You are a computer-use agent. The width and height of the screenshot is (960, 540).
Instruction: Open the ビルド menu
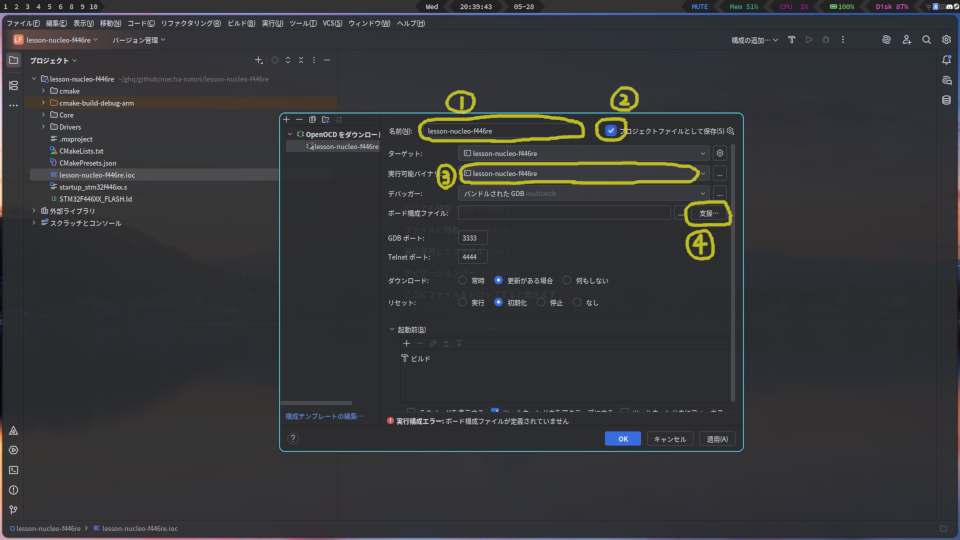240,23
